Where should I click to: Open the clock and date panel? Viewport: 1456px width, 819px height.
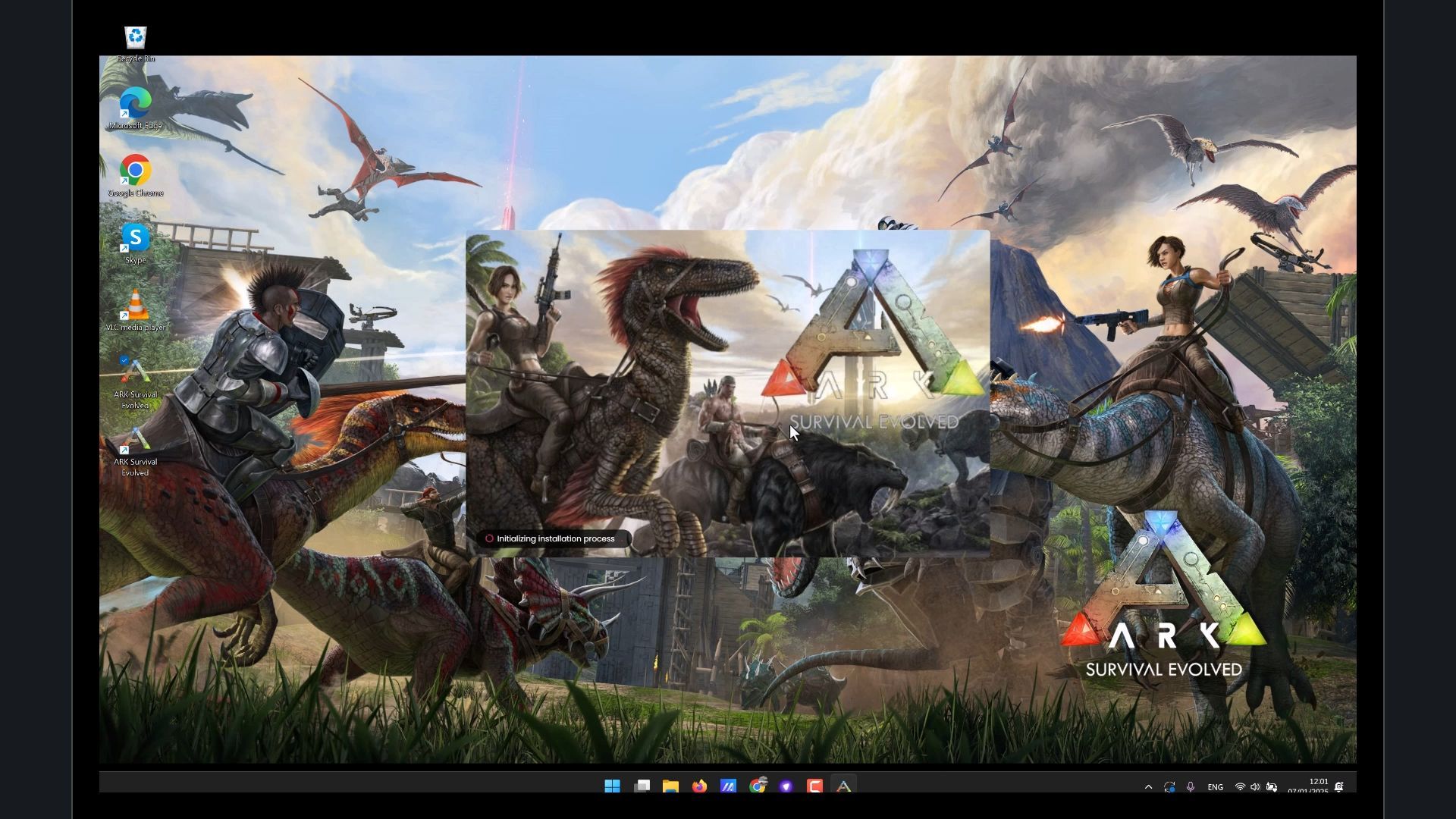(x=1308, y=786)
